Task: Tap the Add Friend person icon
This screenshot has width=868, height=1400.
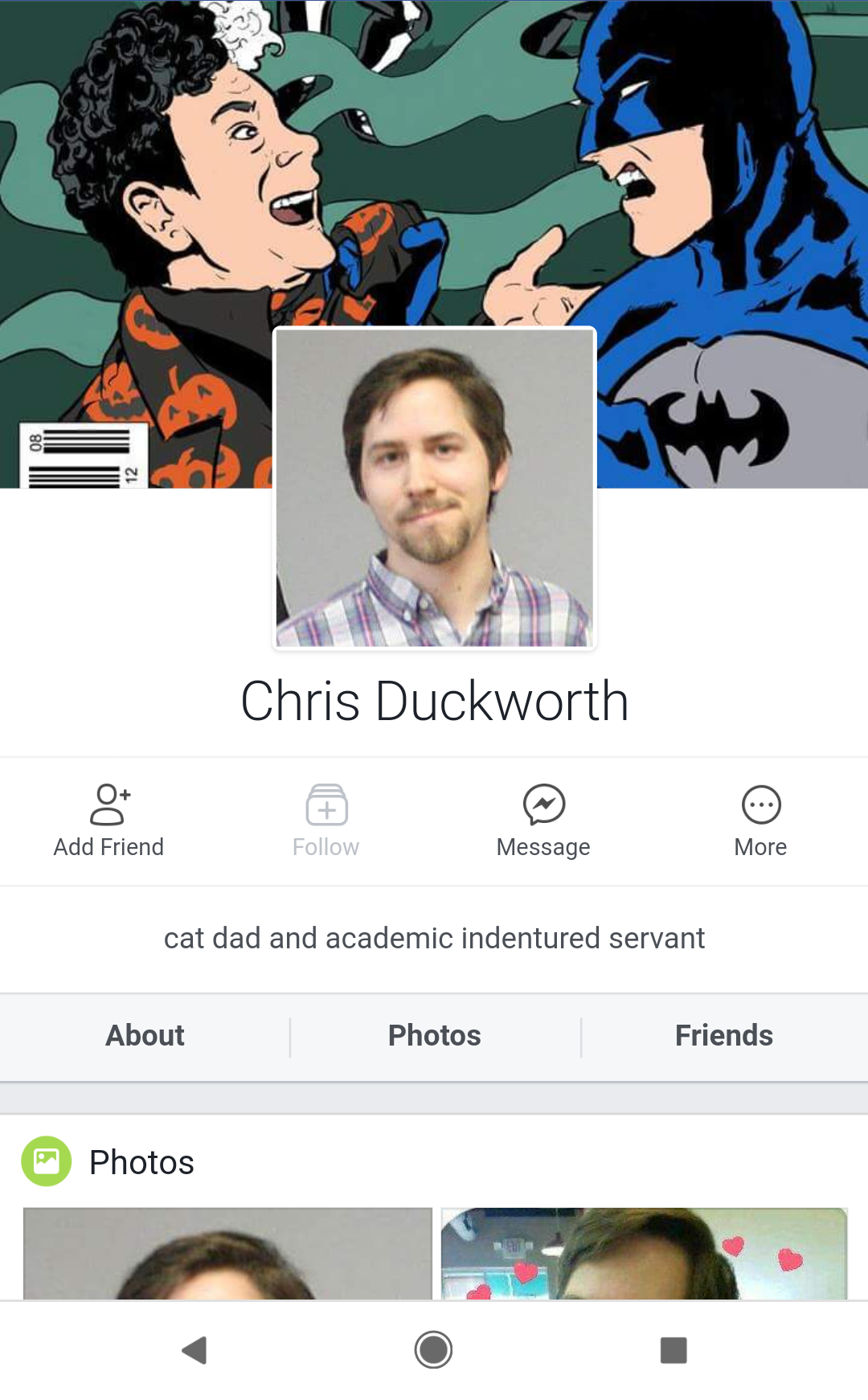Action: click(x=109, y=804)
